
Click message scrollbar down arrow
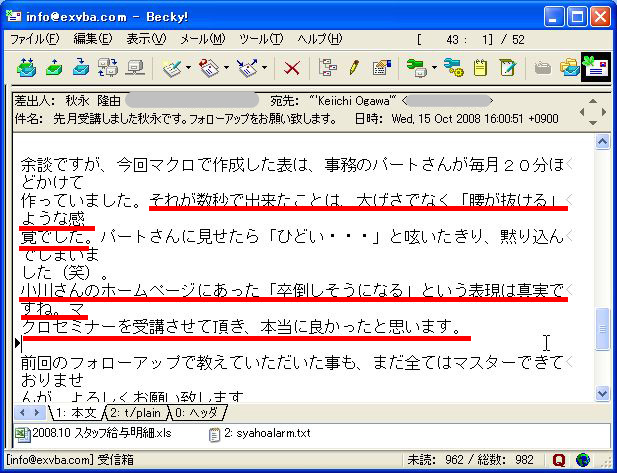[x=602, y=393]
